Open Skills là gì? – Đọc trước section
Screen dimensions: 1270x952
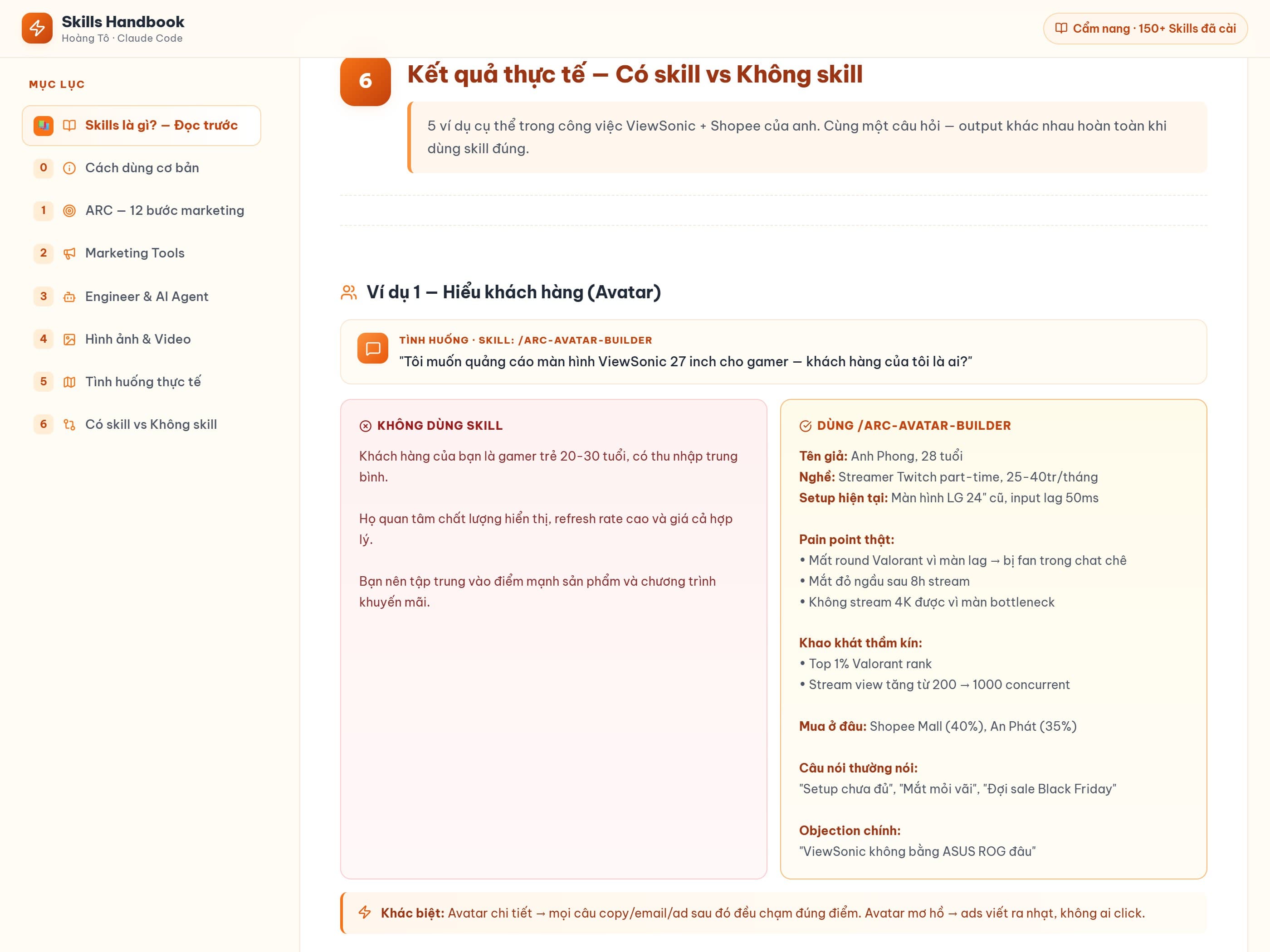pos(141,125)
